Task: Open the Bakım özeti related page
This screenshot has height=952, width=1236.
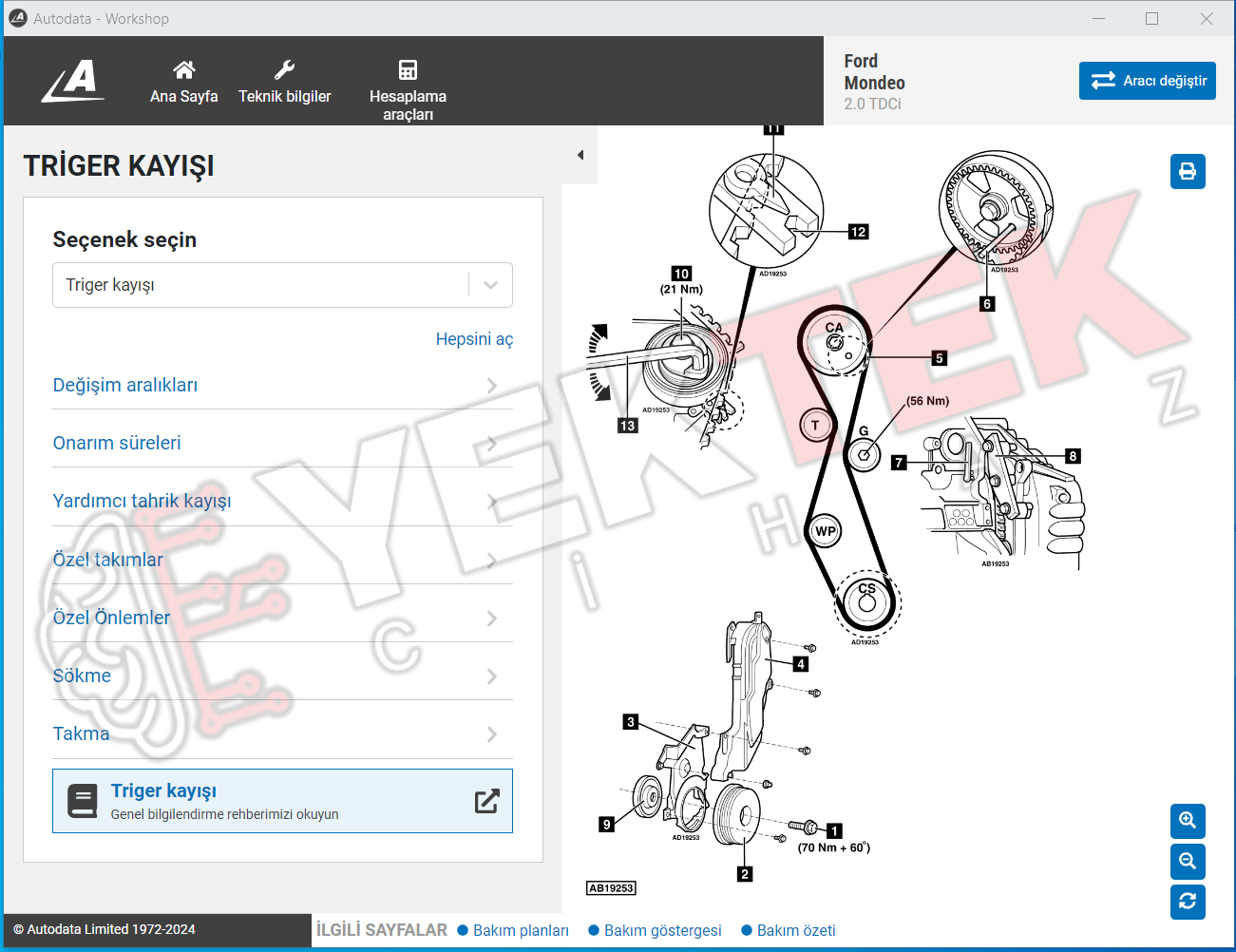Action: pos(796,930)
